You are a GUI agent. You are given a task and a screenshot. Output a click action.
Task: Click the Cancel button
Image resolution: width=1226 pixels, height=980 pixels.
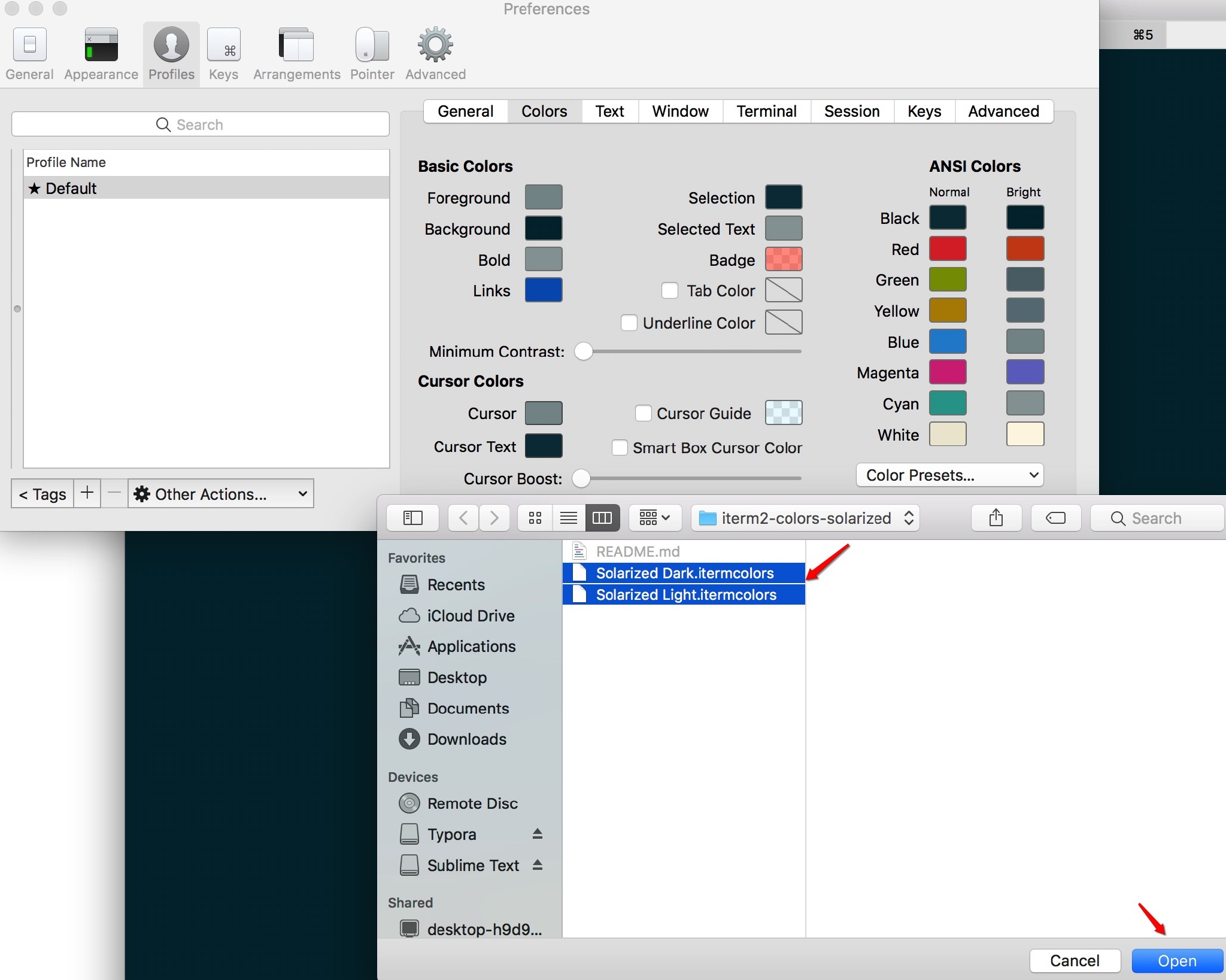click(x=1075, y=961)
